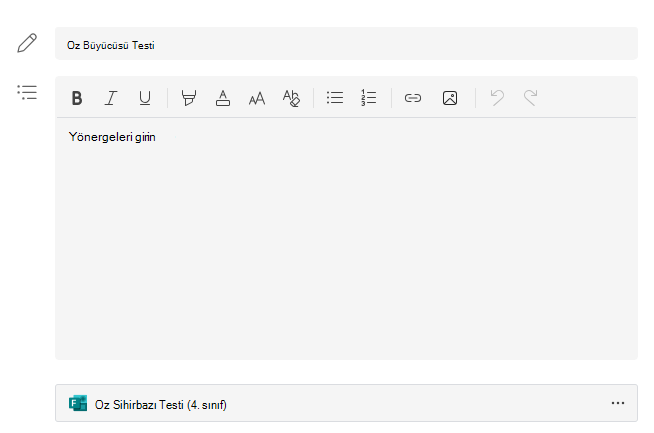Click the pencil title icon
Image resolution: width=654 pixels, height=433 pixels.
coord(27,43)
